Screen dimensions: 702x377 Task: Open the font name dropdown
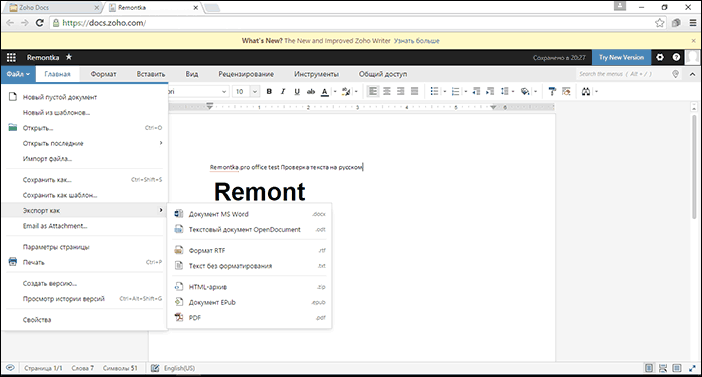coord(224,91)
